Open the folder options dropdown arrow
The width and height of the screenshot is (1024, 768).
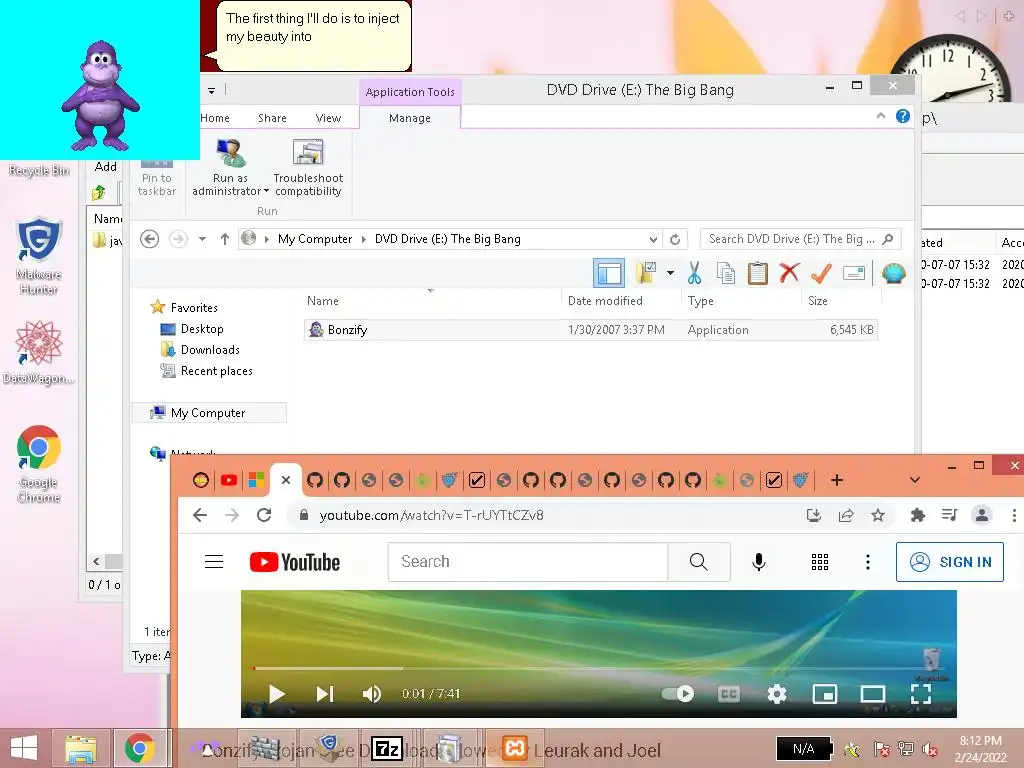[670, 273]
